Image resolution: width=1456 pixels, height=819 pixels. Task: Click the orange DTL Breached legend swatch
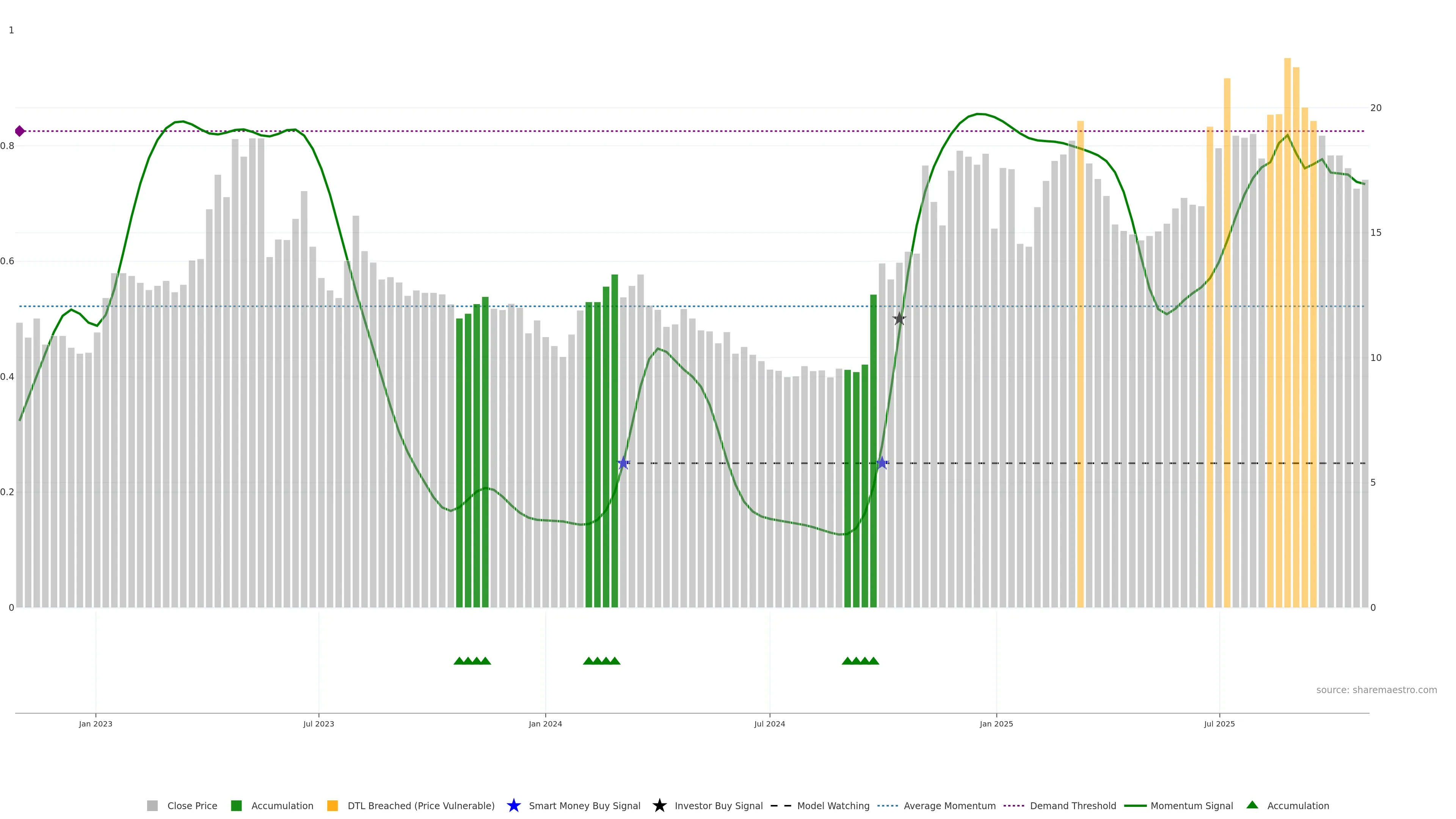(x=333, y=805)
